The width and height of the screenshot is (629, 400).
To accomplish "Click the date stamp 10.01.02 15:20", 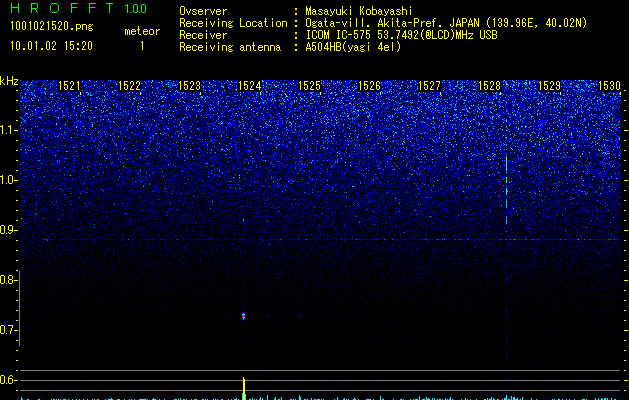I will pos(51,46).
